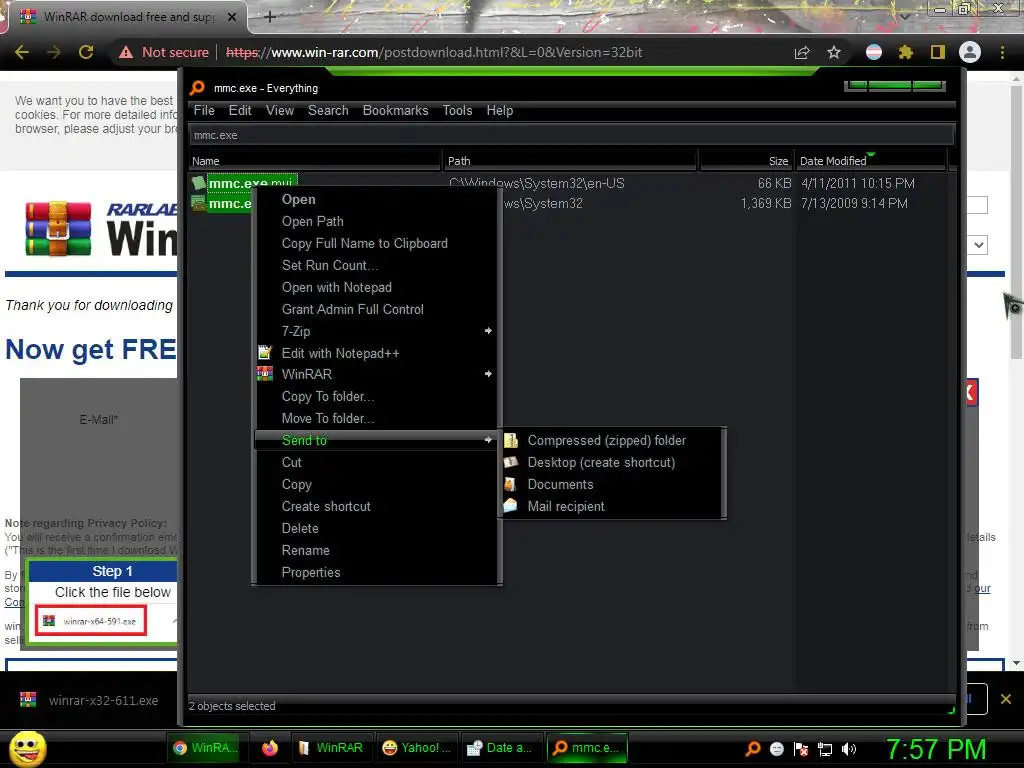The height and width of the screenshot is (768, 1024).
Task: Click the Mail recipient envelope icon
Action: (x=511, y=506)
